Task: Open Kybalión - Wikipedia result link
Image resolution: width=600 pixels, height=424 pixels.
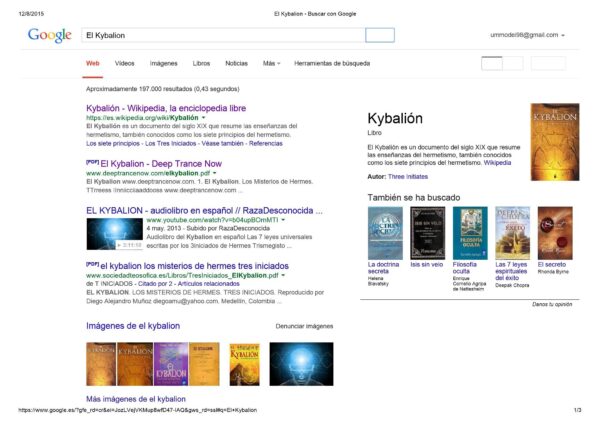Action: pyautogui.click(x=166, y=108)
